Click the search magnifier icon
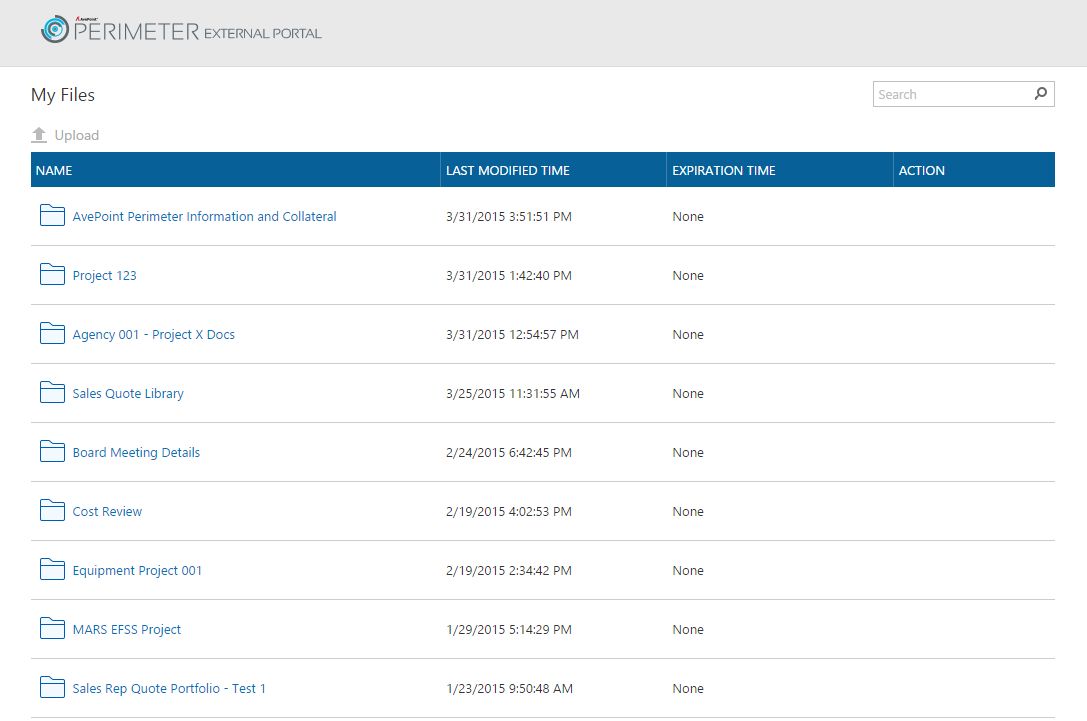The height and width of the screenshot is (721, 1087). pos(1041,94)
